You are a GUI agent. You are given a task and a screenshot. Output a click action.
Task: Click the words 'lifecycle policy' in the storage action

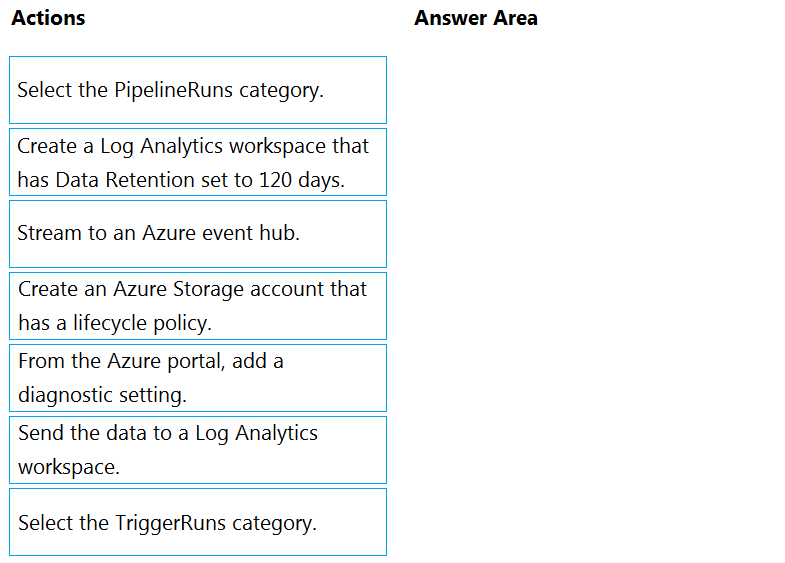click(142, 323)
